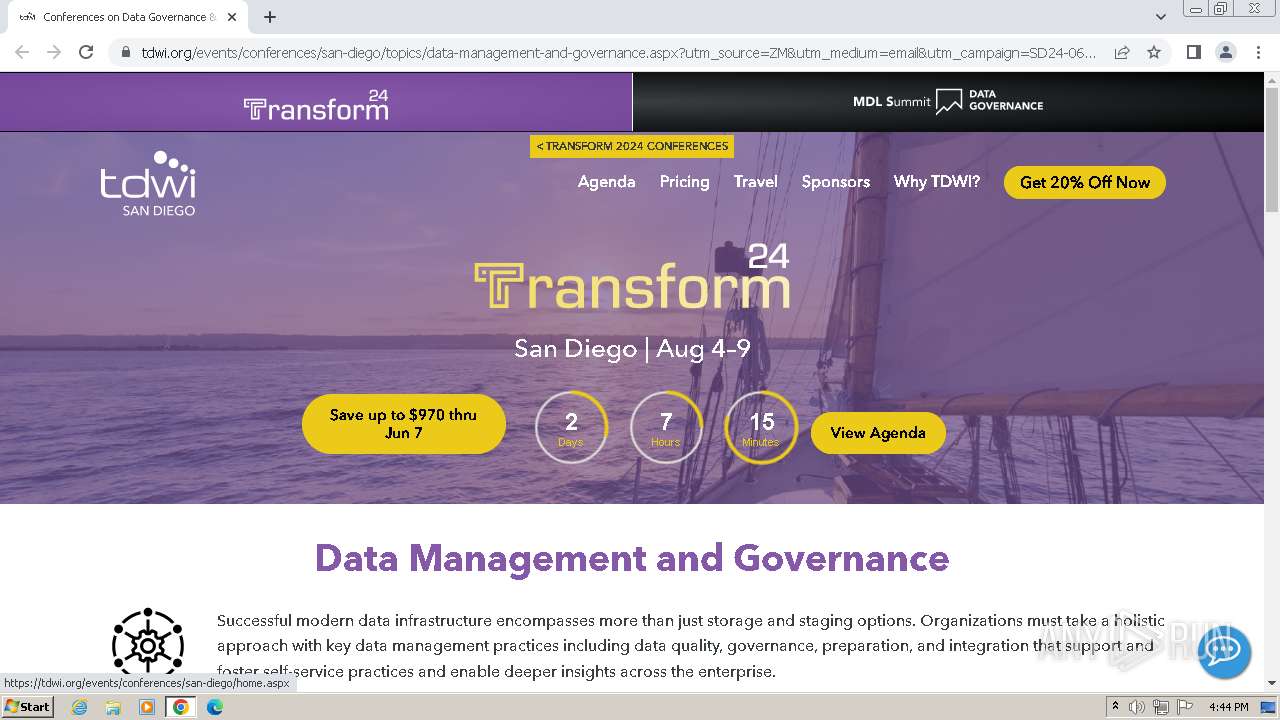Open the File Explorer taskbar icon
Viewport: 1280px width, 720px height.
tap(113, 707)
